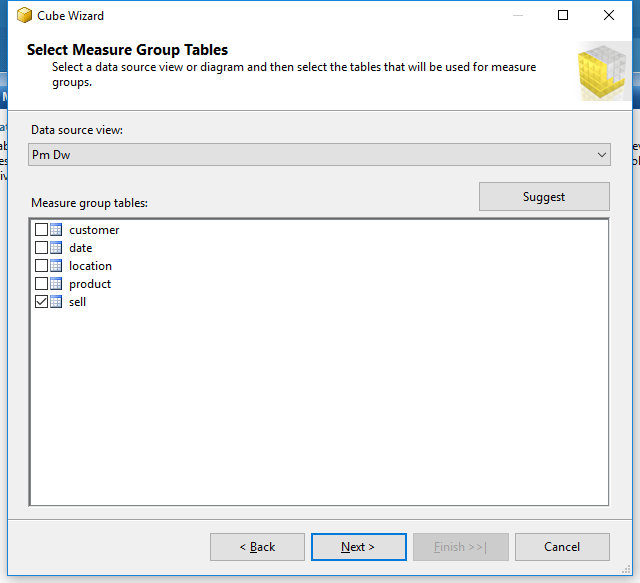Click the customer table icon
The height and width of the screenshot is (583, 640).
pos(56,230)
